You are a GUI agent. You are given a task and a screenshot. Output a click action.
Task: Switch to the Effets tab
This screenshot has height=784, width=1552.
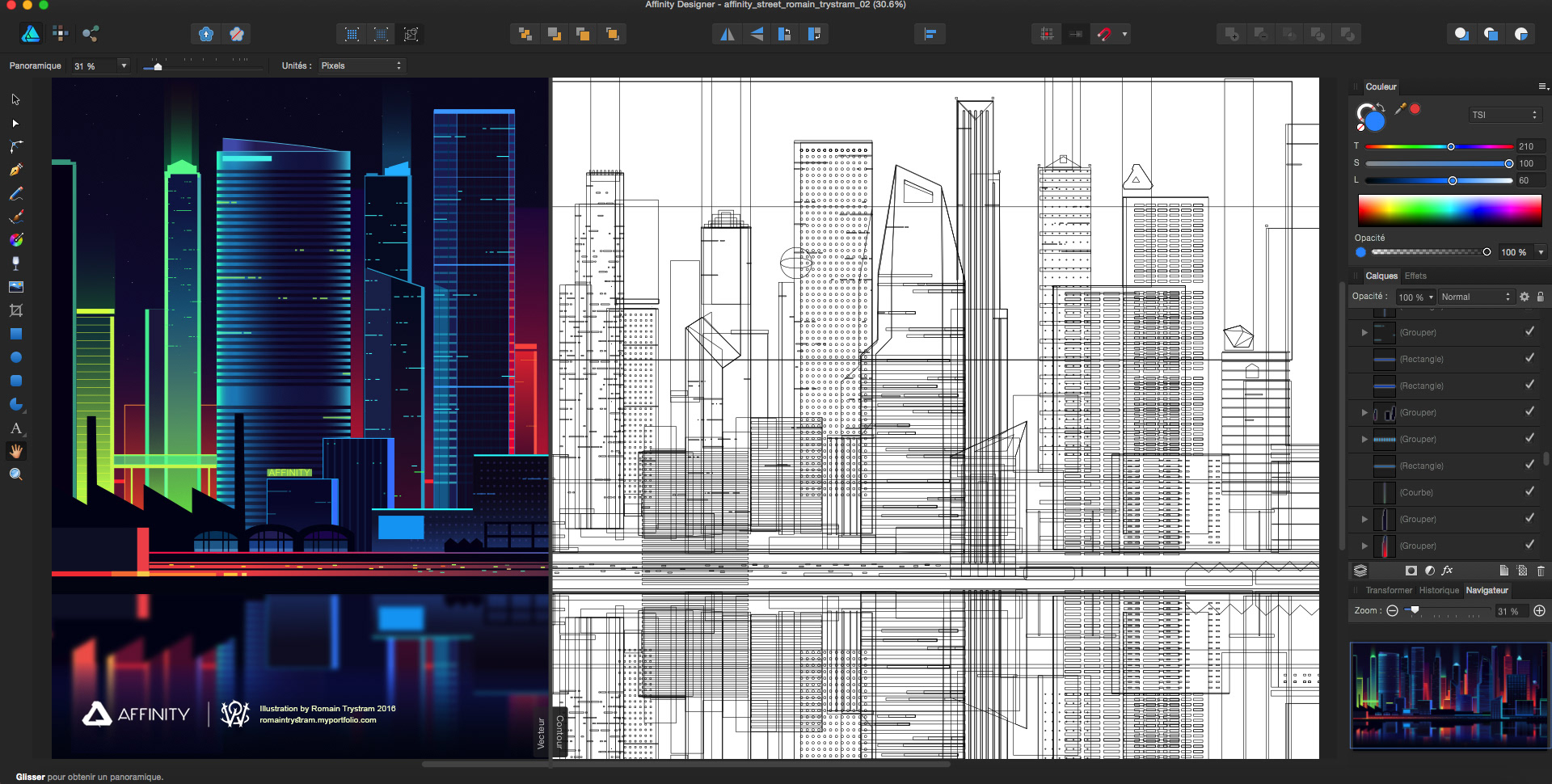click(x=1415, y=276)
